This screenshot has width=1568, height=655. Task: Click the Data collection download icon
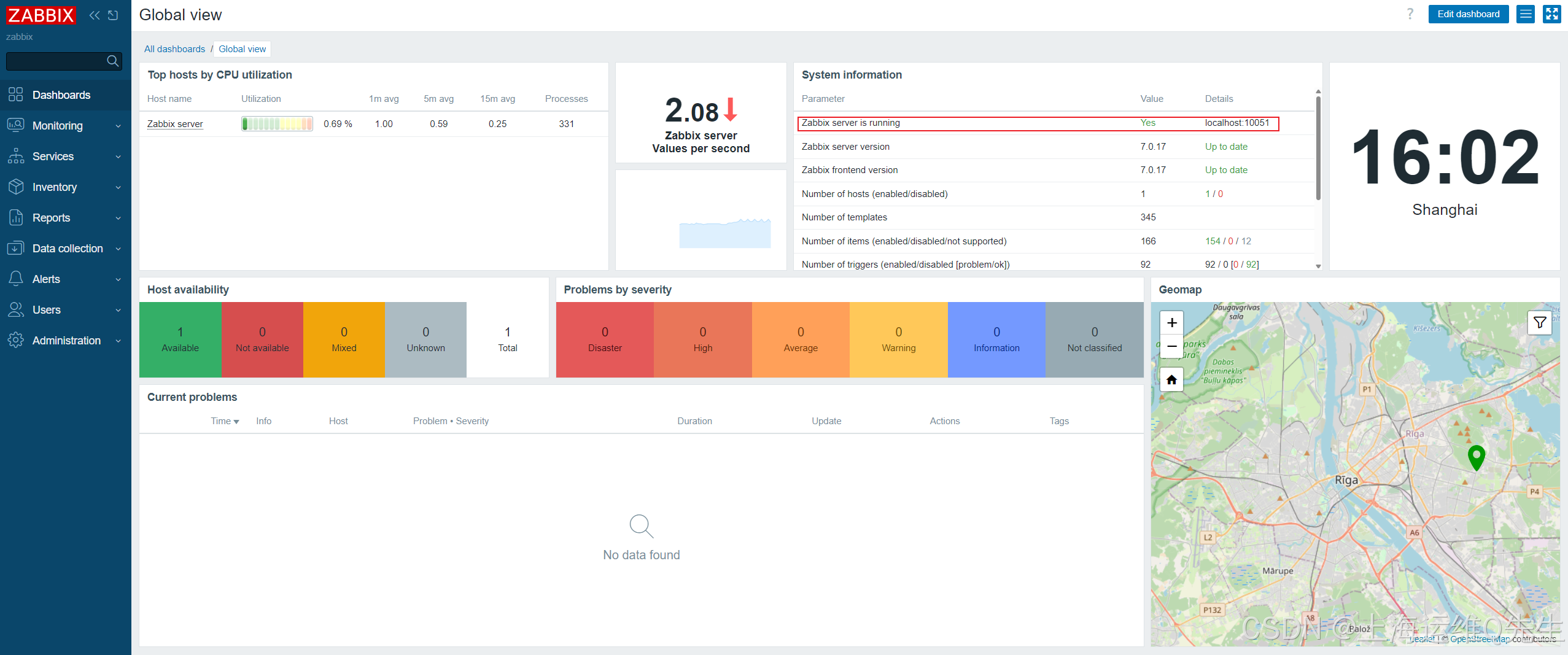[16, 248]
